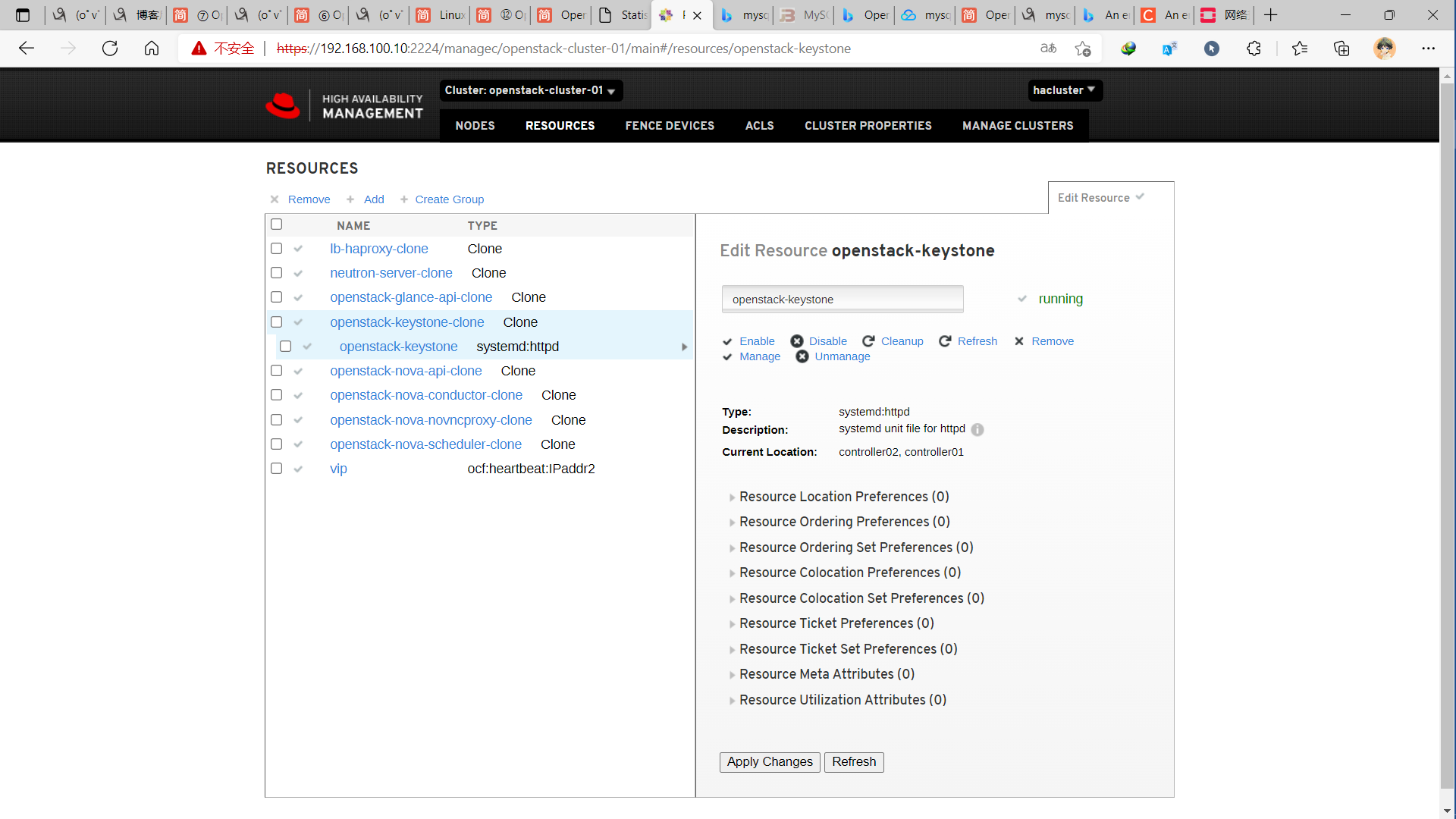Image resolution: width=1456 pixels, height=819 pixels.
Task: Switch to CLUSTER PROPERTIES tab
Action: pyautogui.click(x=868, y=126)
